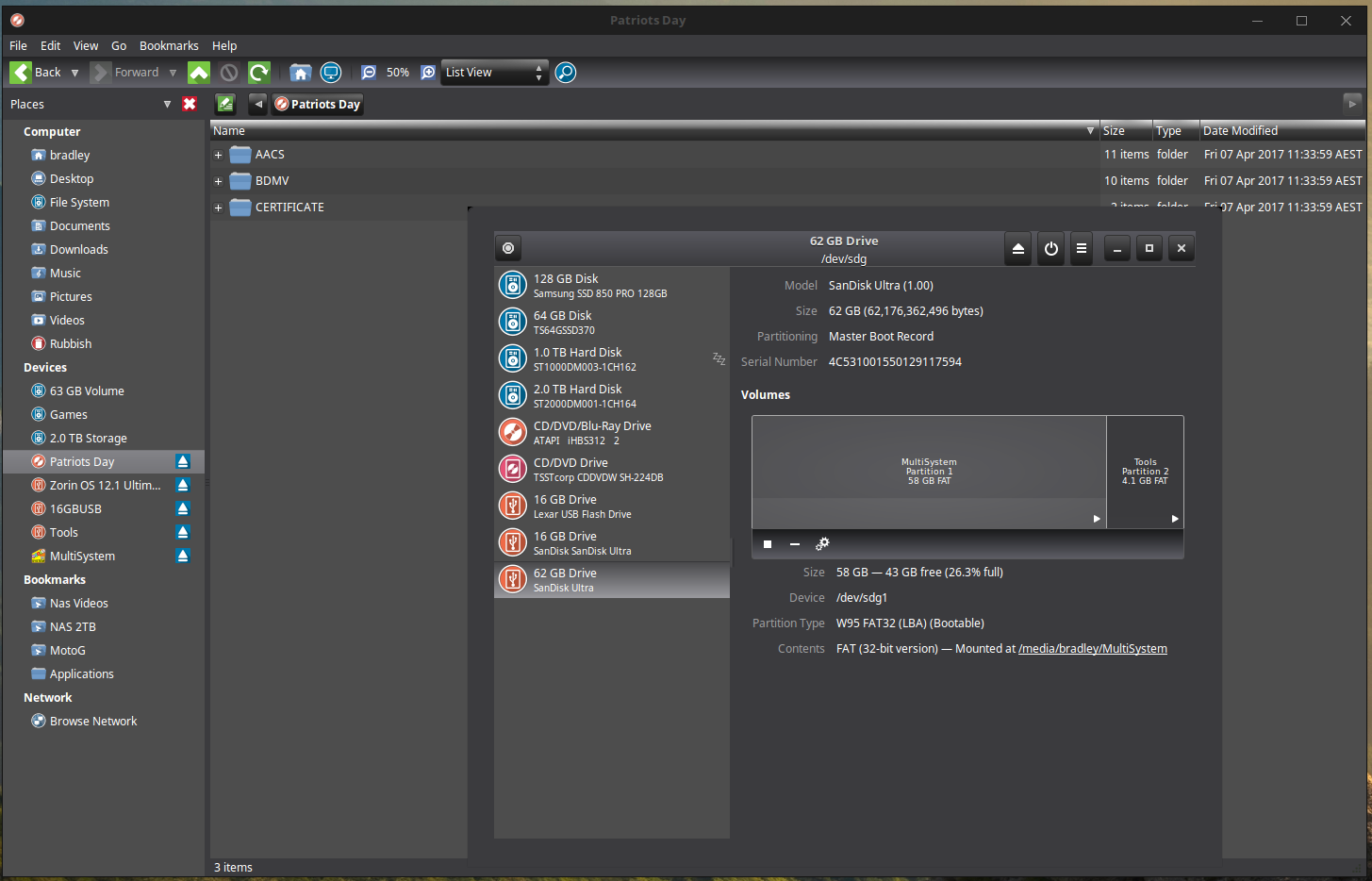Open the Back history dropdown arrow

click(74, 73)
